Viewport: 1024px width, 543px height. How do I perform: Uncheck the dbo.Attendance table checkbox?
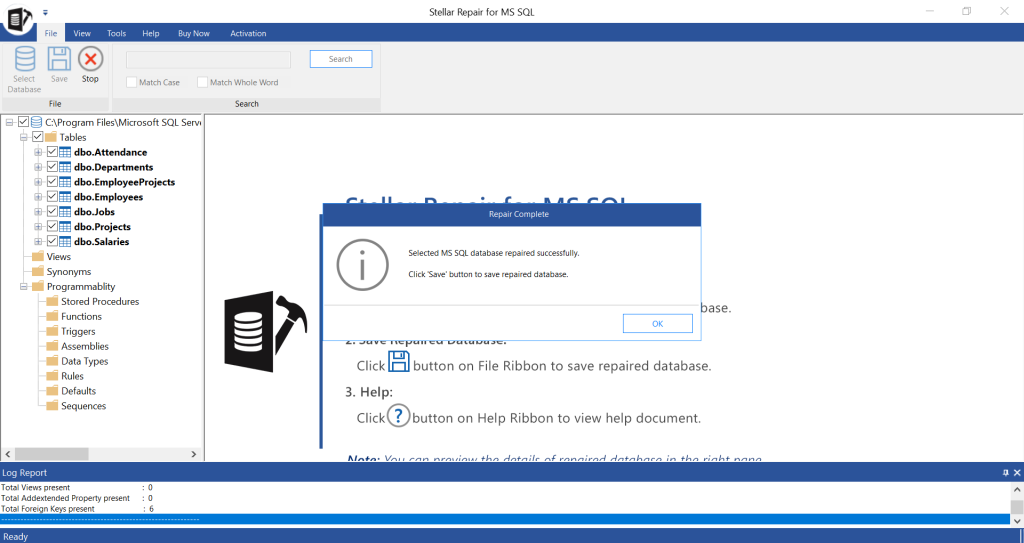coord(52,152)
